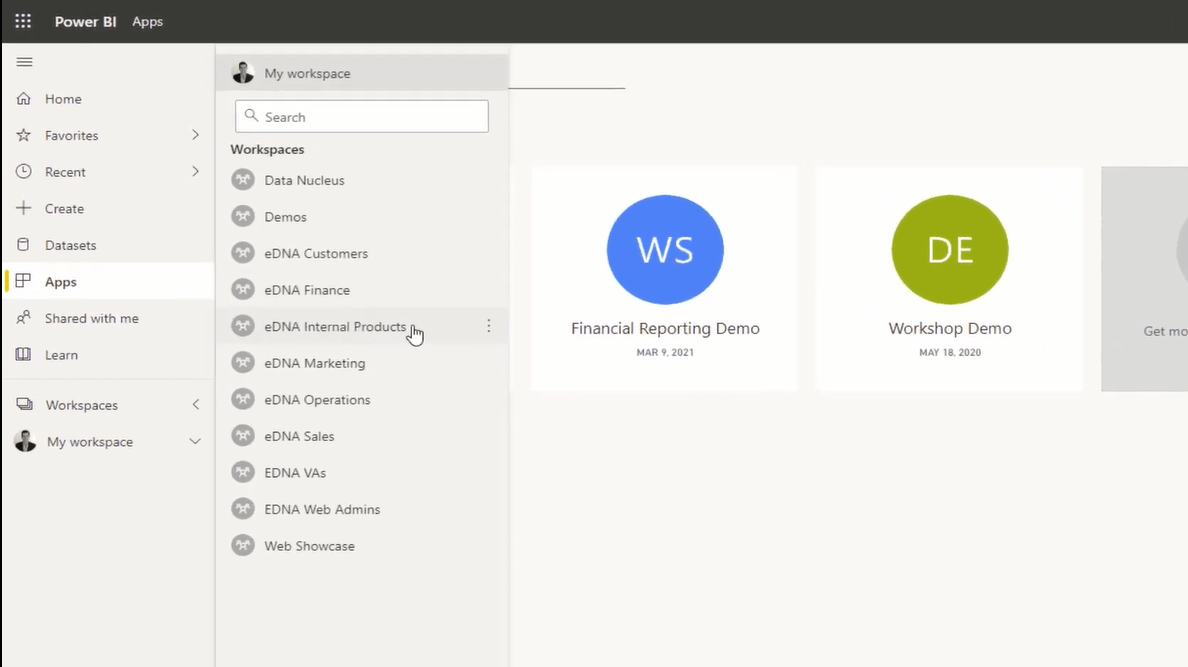Image resolution: width=1188 pixels, height=667 pixels.
Task: Select My workspace at flyout top
Action: coord(362,73)
